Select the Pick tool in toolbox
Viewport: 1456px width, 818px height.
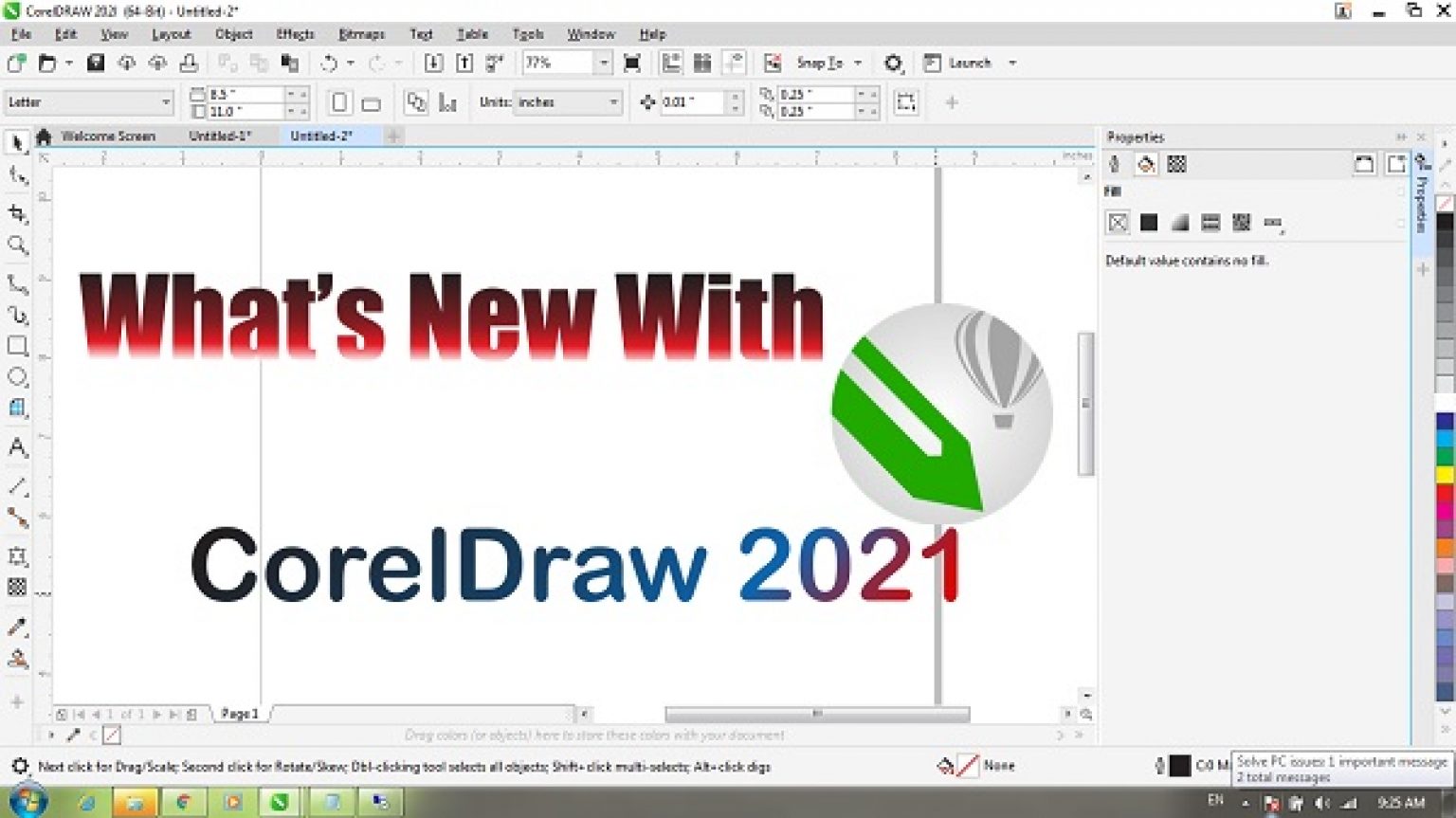(17, 142)
